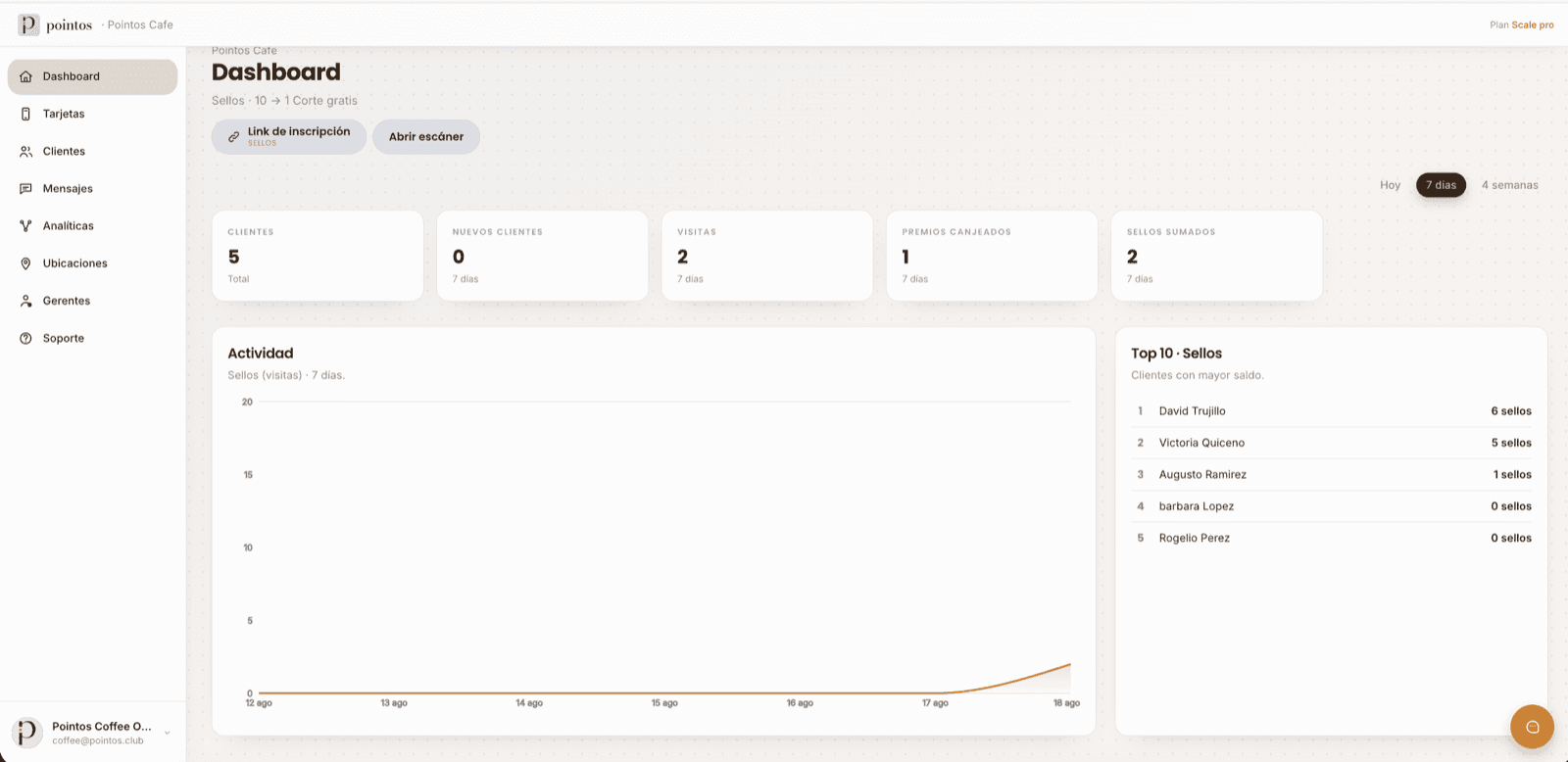The height and width of the screenshot is (762, 1568).
Task: Click the Mensajes chat icon
Action: click(x=26, y=188)
